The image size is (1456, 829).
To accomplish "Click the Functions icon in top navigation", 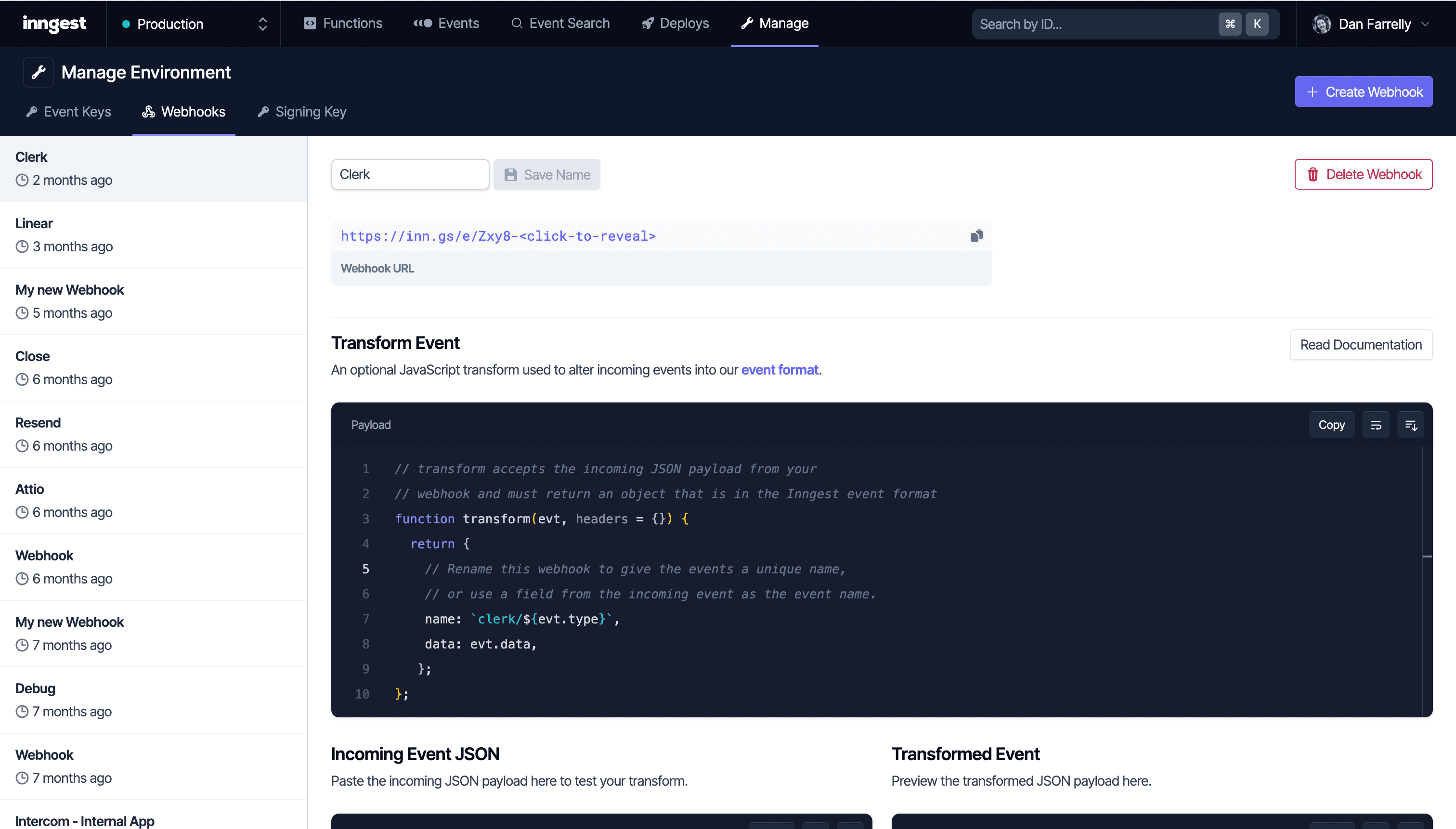I will coord(311,23).
